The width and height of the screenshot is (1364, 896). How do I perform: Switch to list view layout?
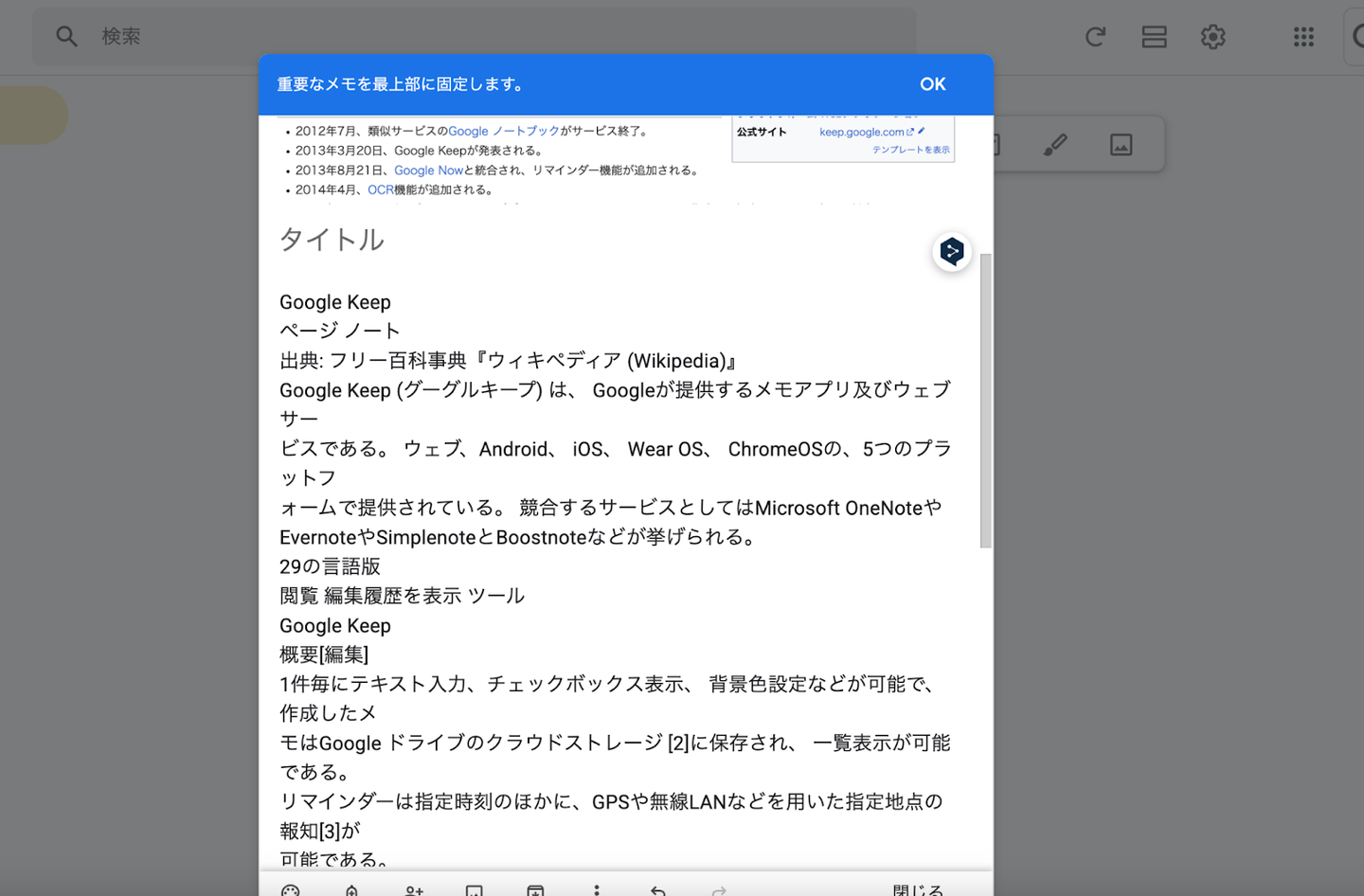pos(1154,37)
